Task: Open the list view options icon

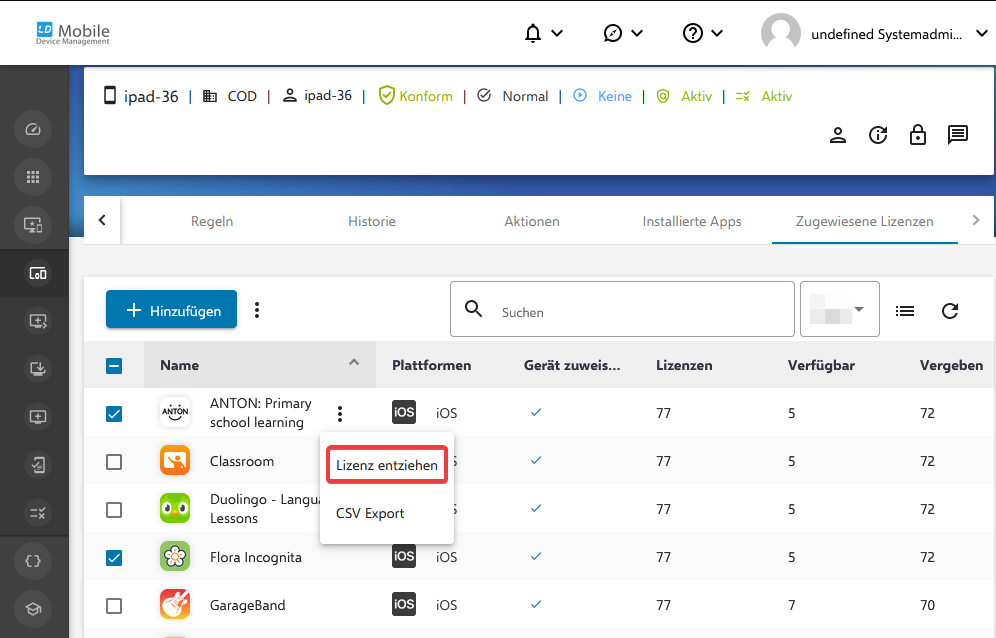Action: coord(905,311)
